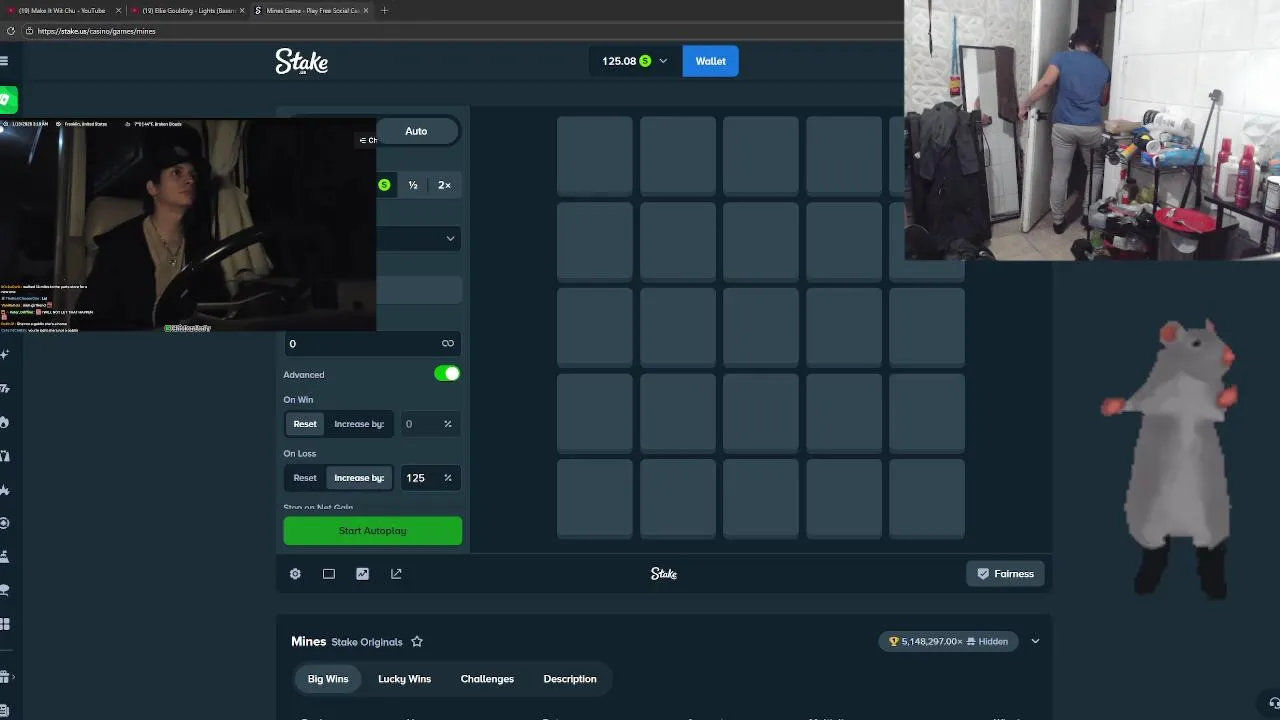The width and height of the screenshot is (1280, 720).
Task: View site info icon in address bar
Action: click(x=30, y=31)
